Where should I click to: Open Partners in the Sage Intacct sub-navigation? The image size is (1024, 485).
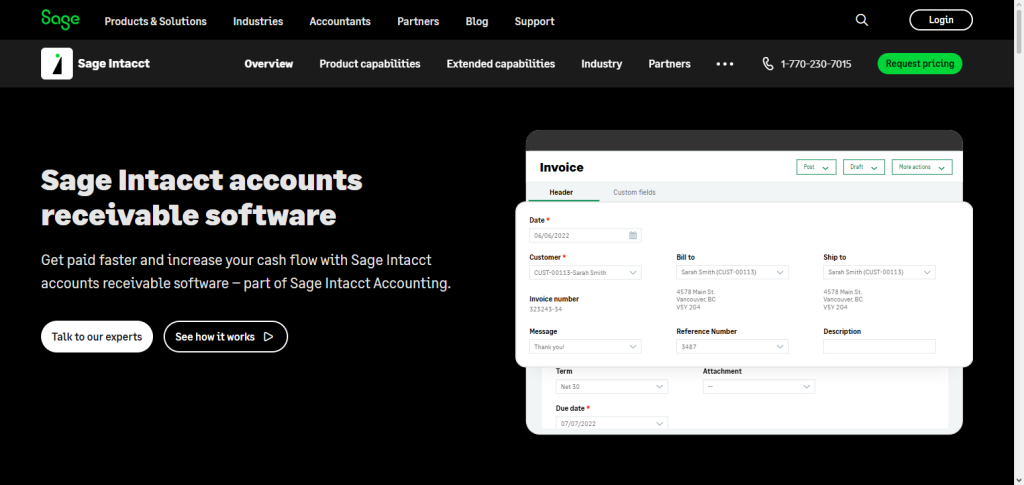669,64
